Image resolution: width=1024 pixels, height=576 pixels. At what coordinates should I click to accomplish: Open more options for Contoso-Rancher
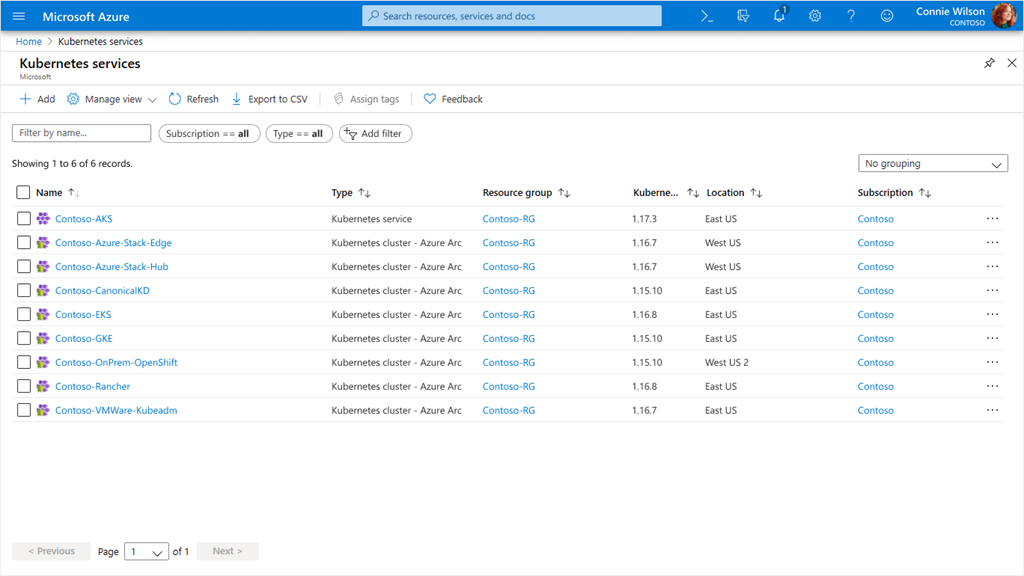pyautogui.click(x=993, y=385)
